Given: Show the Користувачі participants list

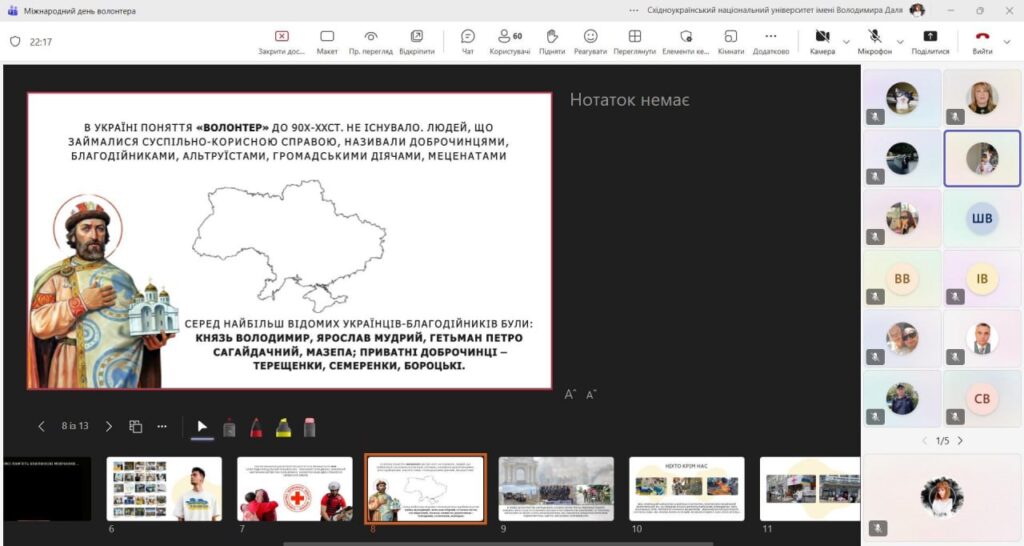Looking at the screenshot, I should tap(510, 41).
